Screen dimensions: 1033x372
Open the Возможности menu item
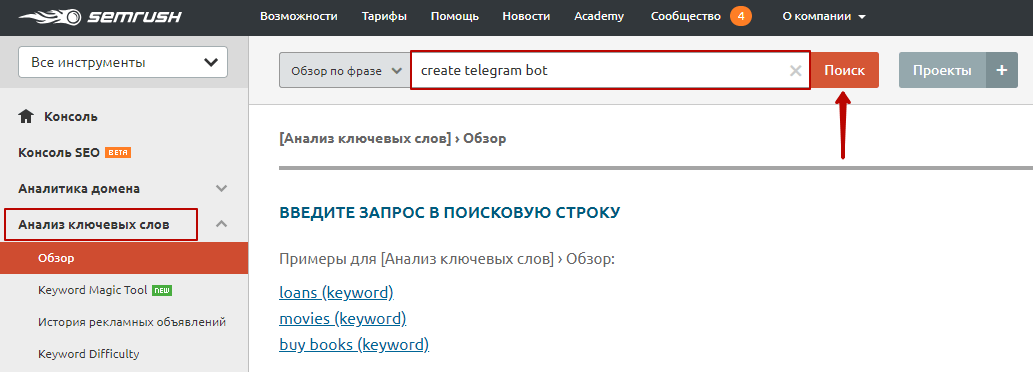[299, 16]
